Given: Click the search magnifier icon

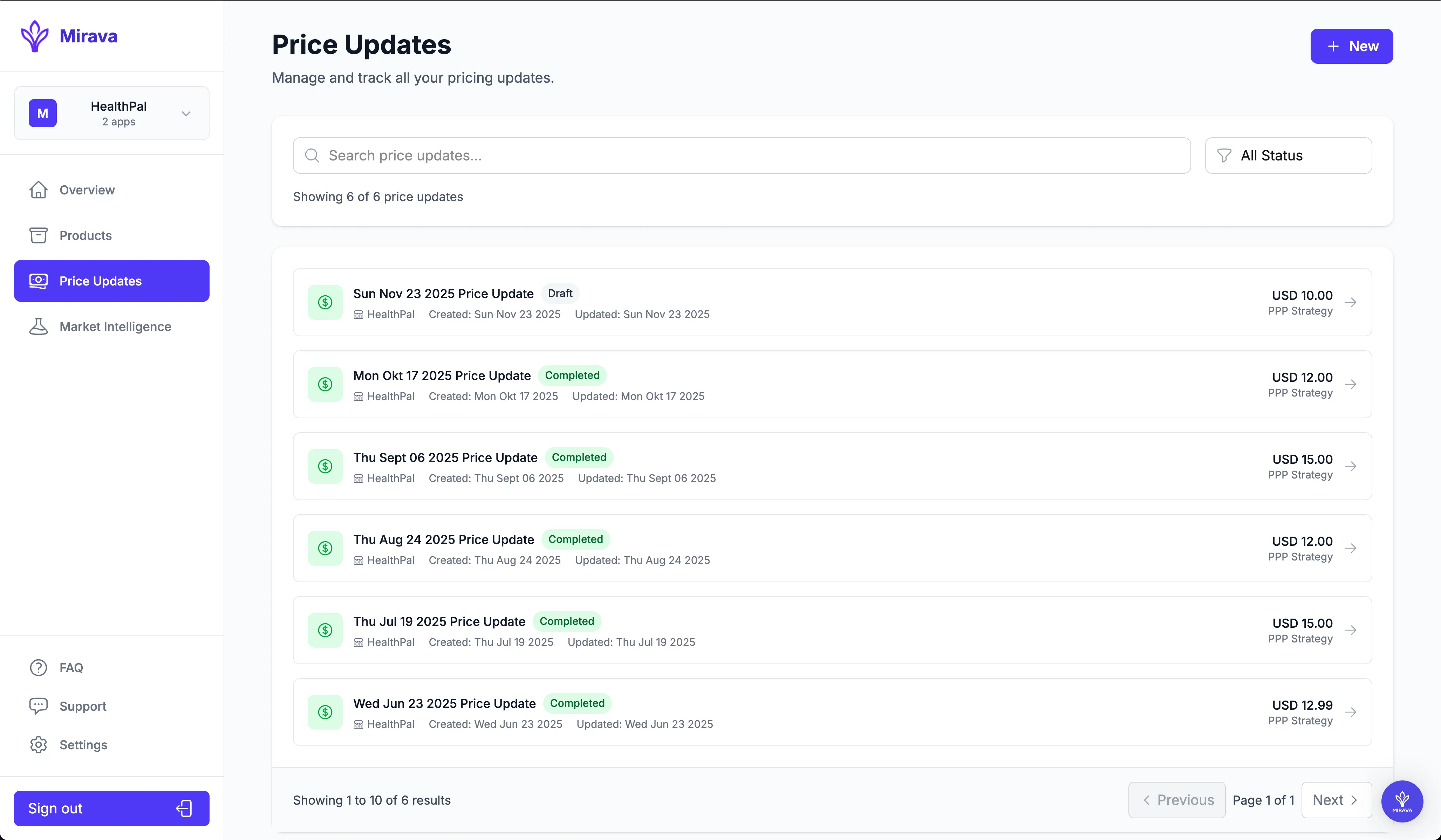Looking at the screenshot, I should coord(312,155).
